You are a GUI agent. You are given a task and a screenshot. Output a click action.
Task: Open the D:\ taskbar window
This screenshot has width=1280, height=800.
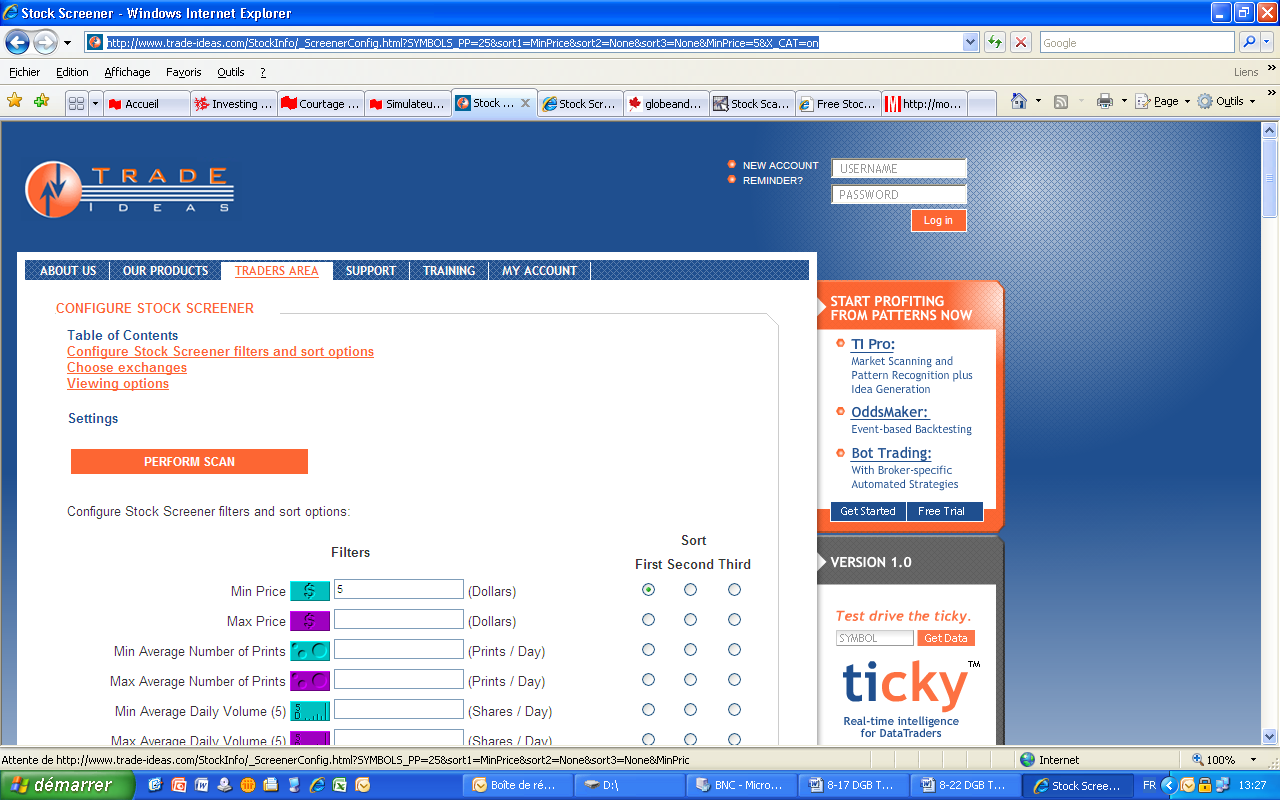630,785
